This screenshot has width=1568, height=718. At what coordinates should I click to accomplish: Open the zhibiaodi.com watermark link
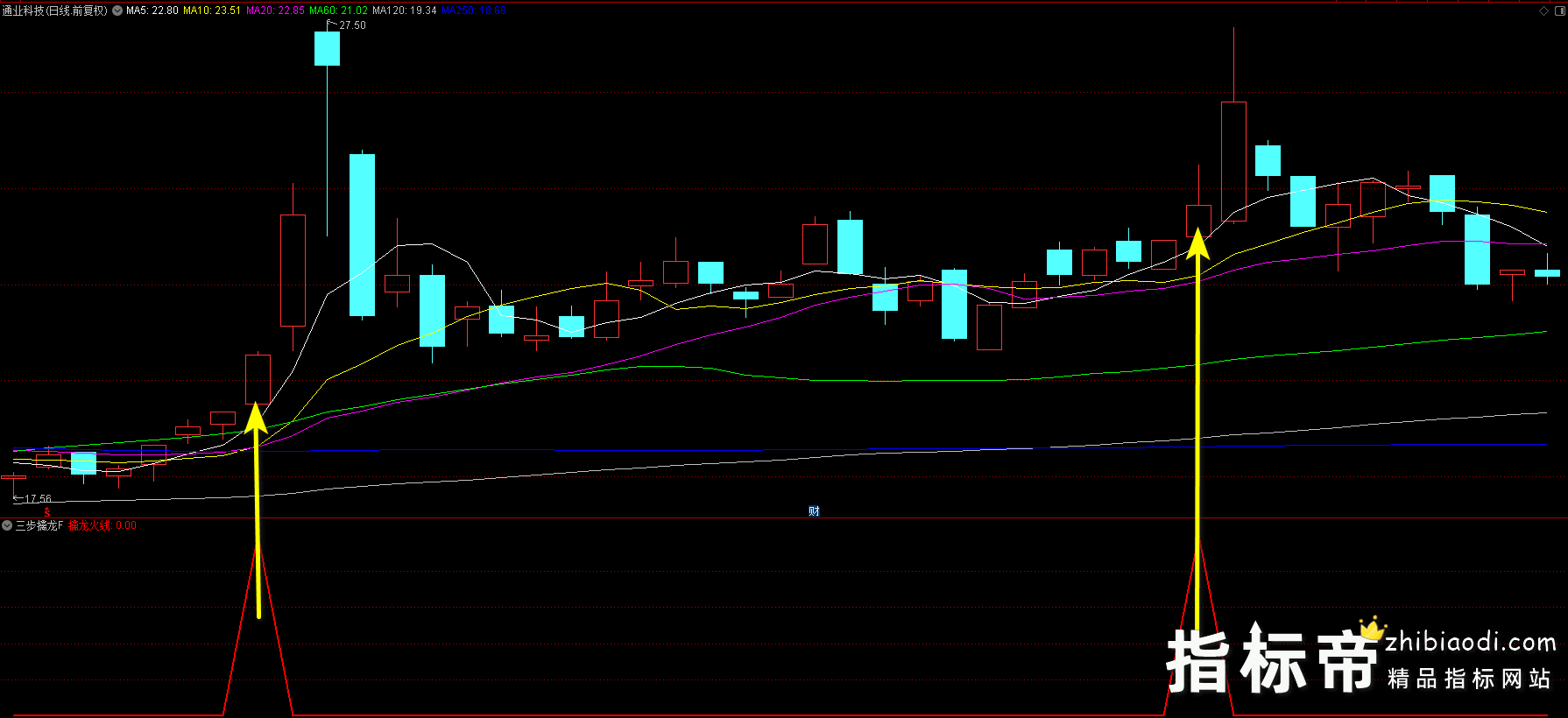tap(1470, 643)
